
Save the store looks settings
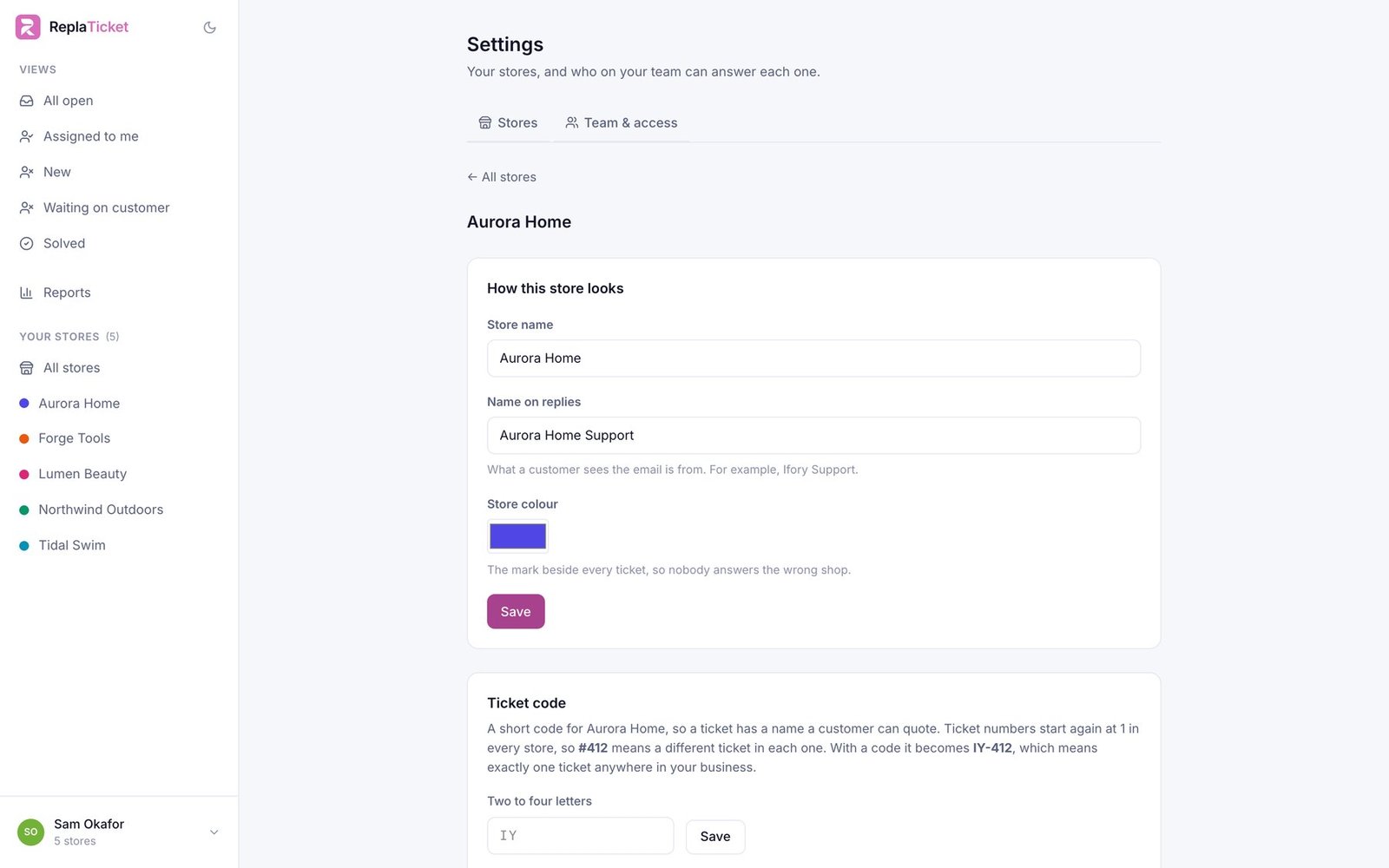point(516,612)
